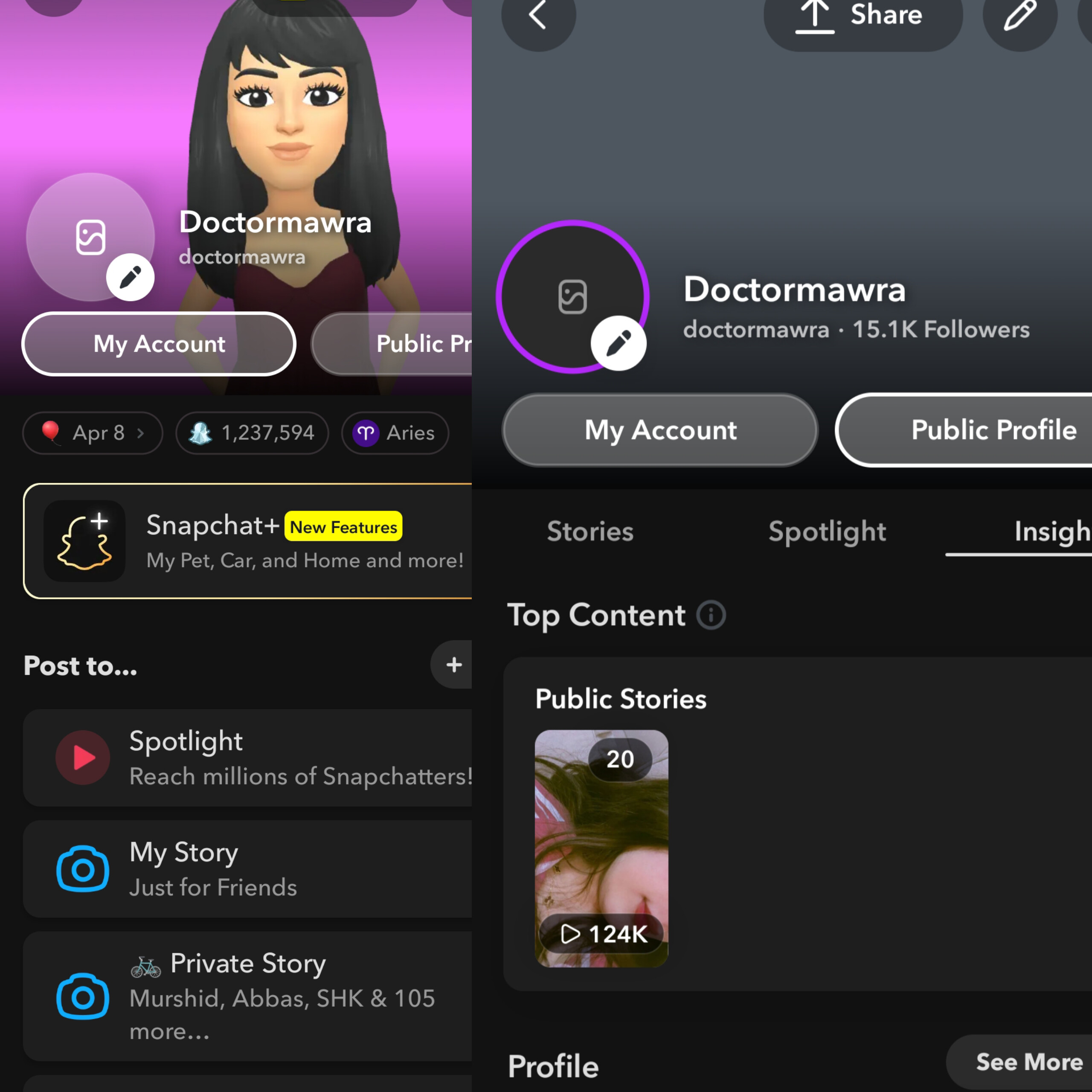Viewport: 1092px width, 1092px height.
Task: Tap the info icon beside Top Content
Action: (x=711, y=615)
